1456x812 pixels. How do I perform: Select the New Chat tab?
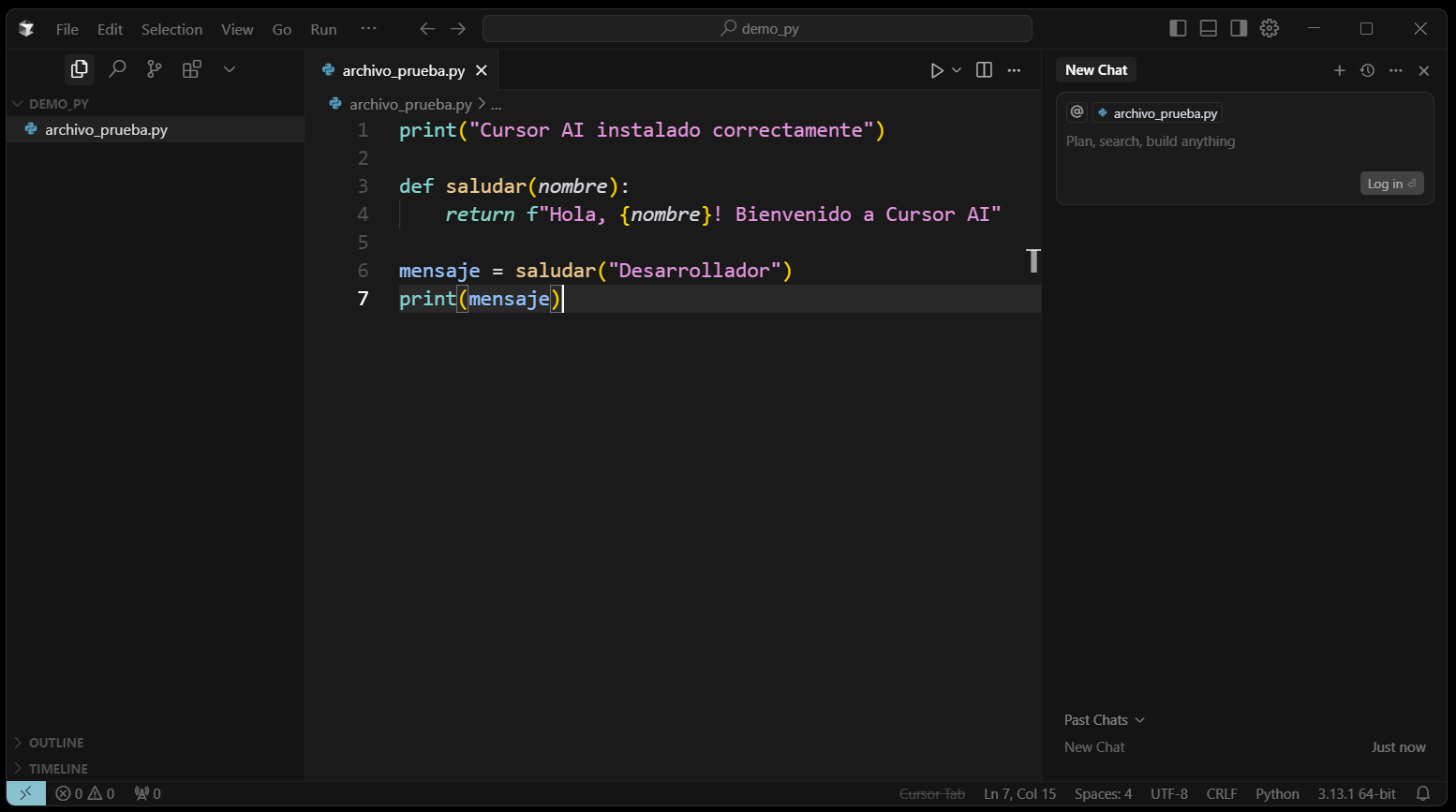(1096, 70)
